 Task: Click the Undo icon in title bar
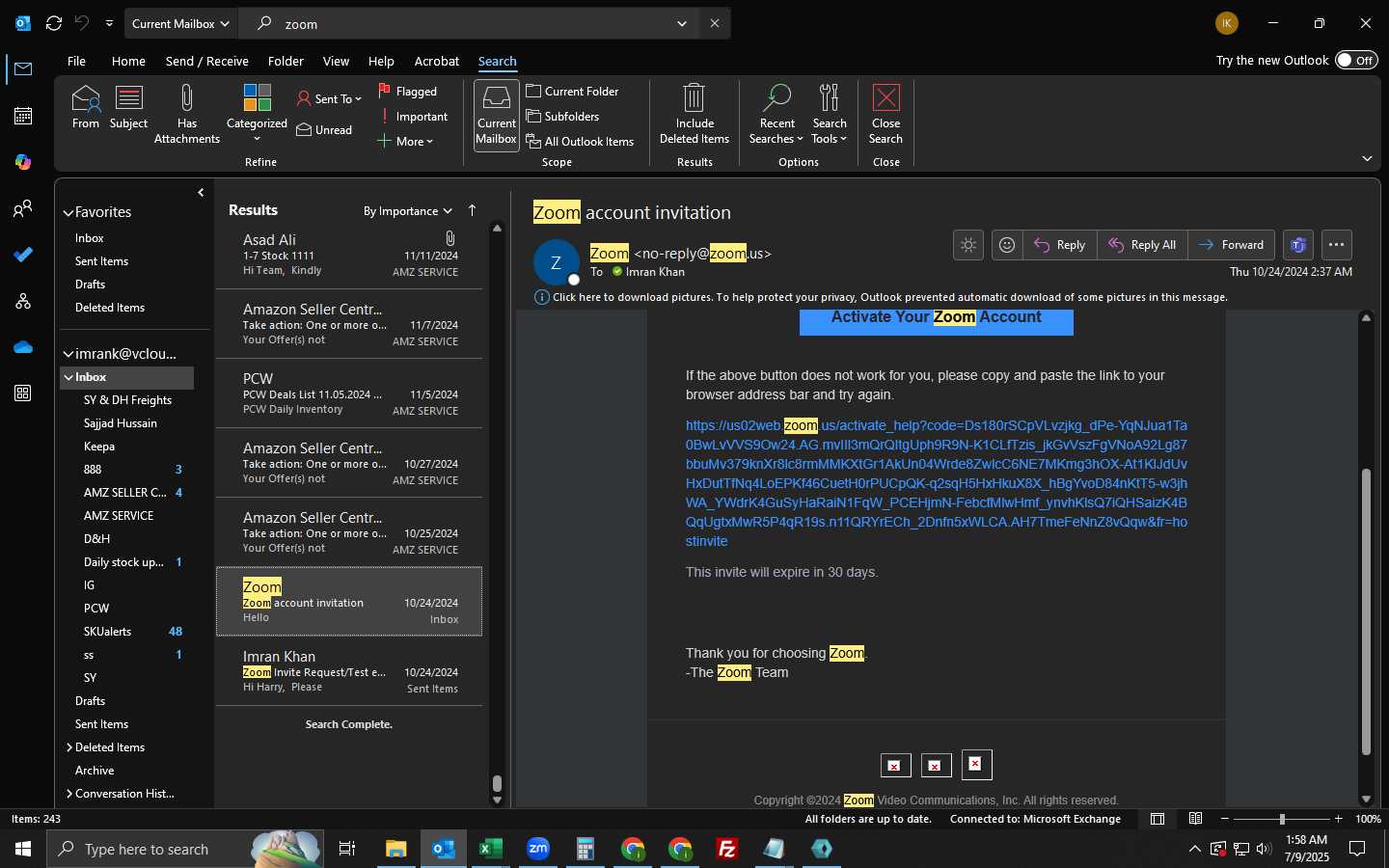[82, 23]
